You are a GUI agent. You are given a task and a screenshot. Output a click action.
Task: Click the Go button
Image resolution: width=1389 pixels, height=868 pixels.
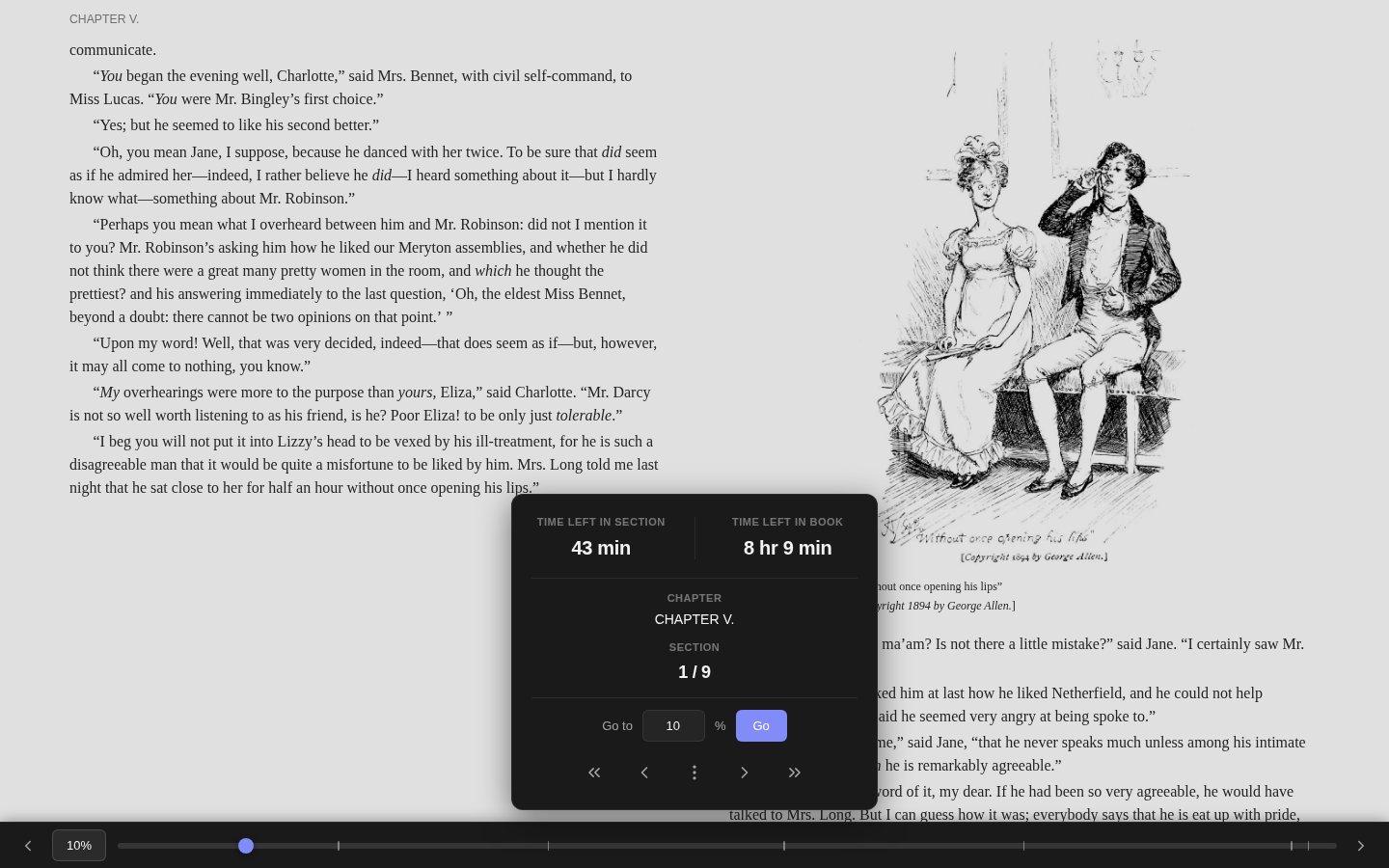761,726
